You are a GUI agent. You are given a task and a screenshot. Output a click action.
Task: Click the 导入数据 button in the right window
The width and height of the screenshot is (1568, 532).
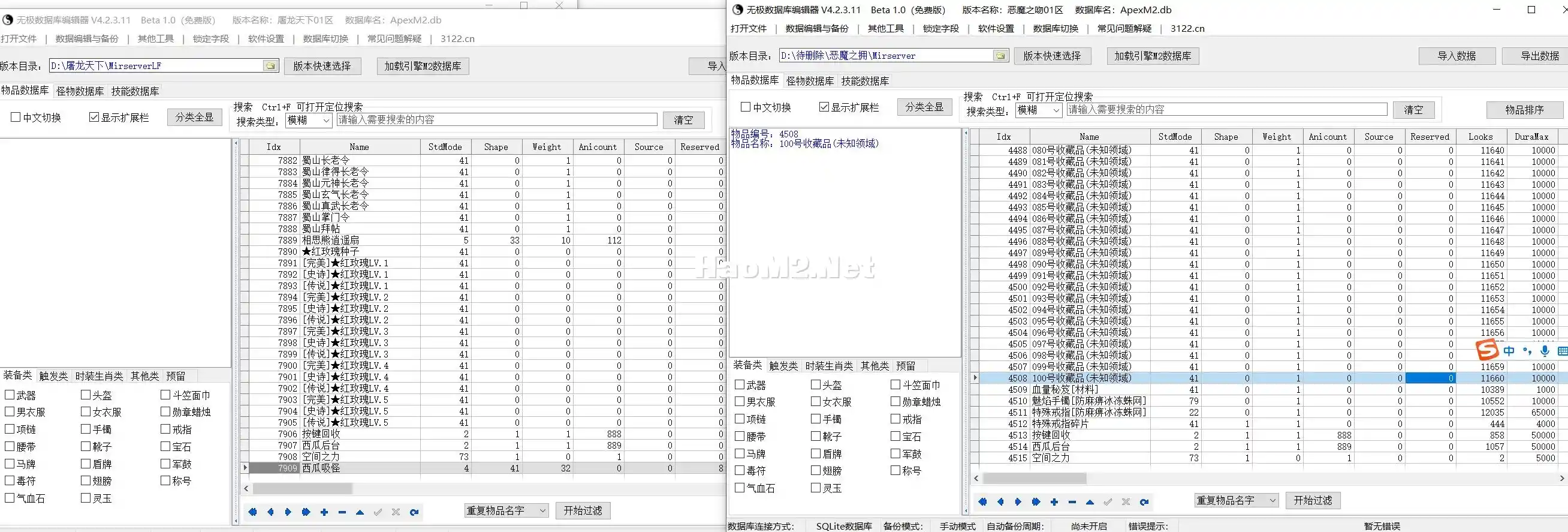pyautogui.click(x=1457, y=56)
